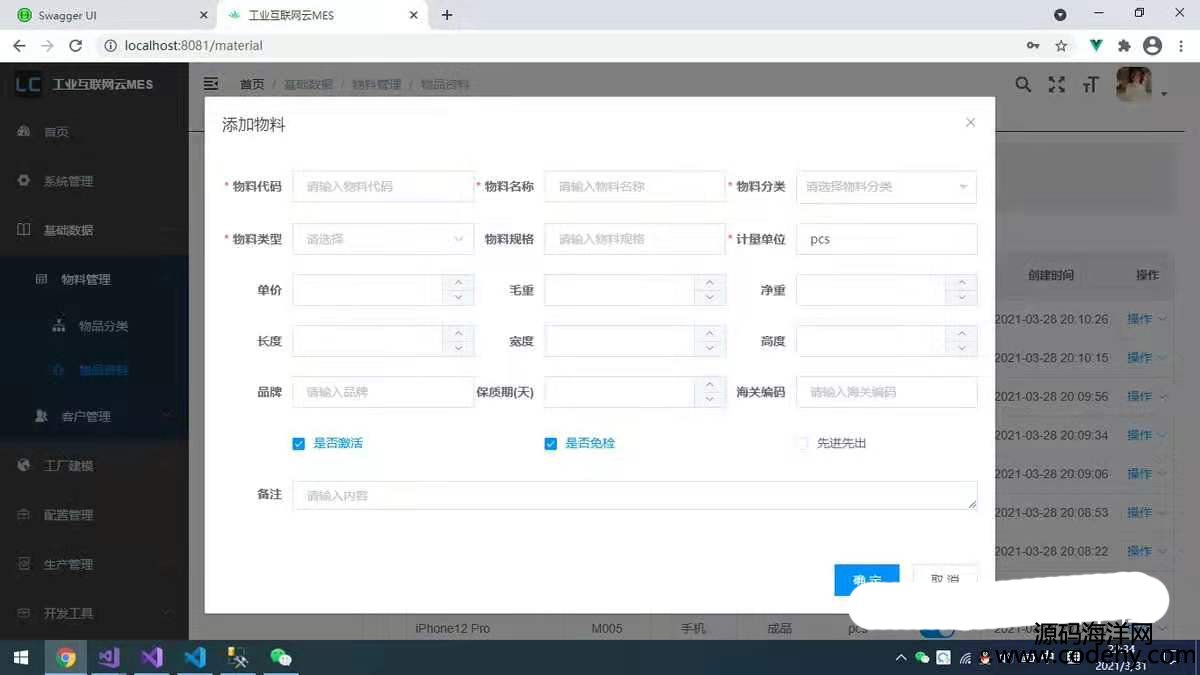The width and height of the screenshot is (1200, 675).
Task: Open 系统管理 in the sidebar menu
Action: pos(68,181)
